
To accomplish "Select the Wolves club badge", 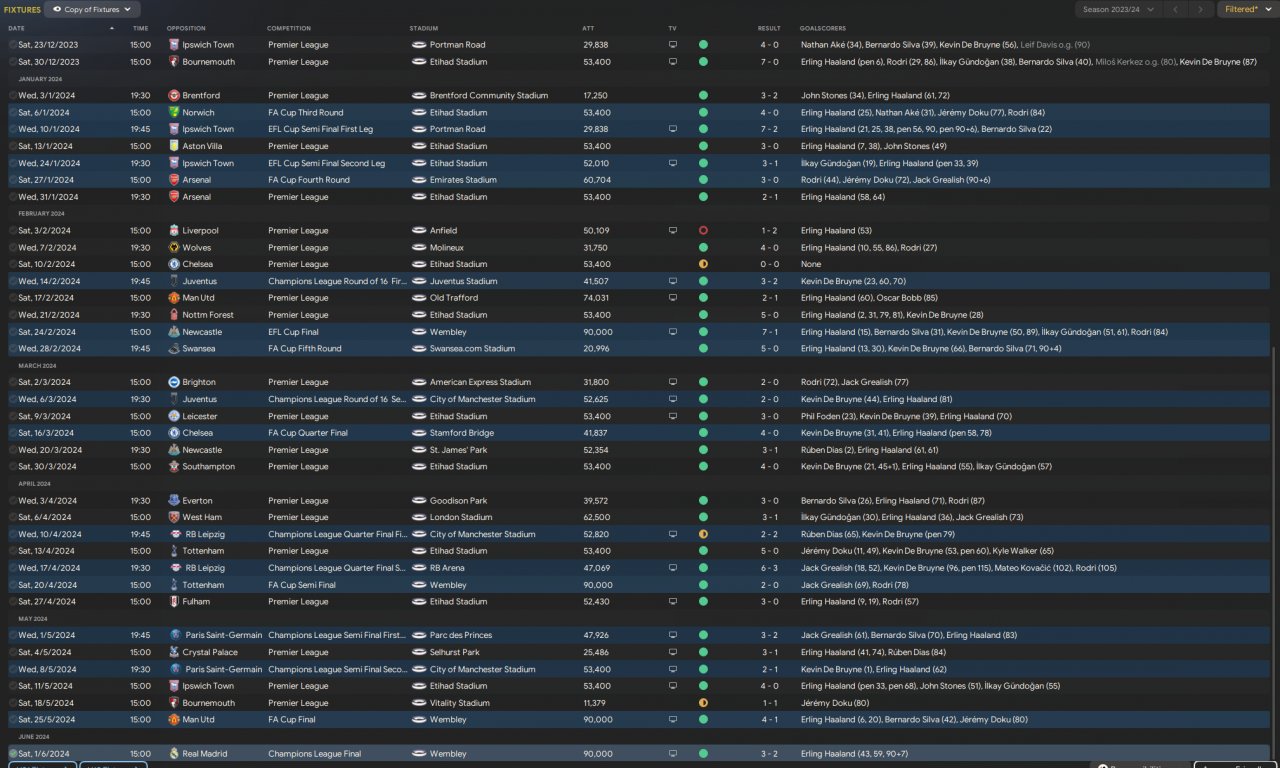I will (174, 248).
